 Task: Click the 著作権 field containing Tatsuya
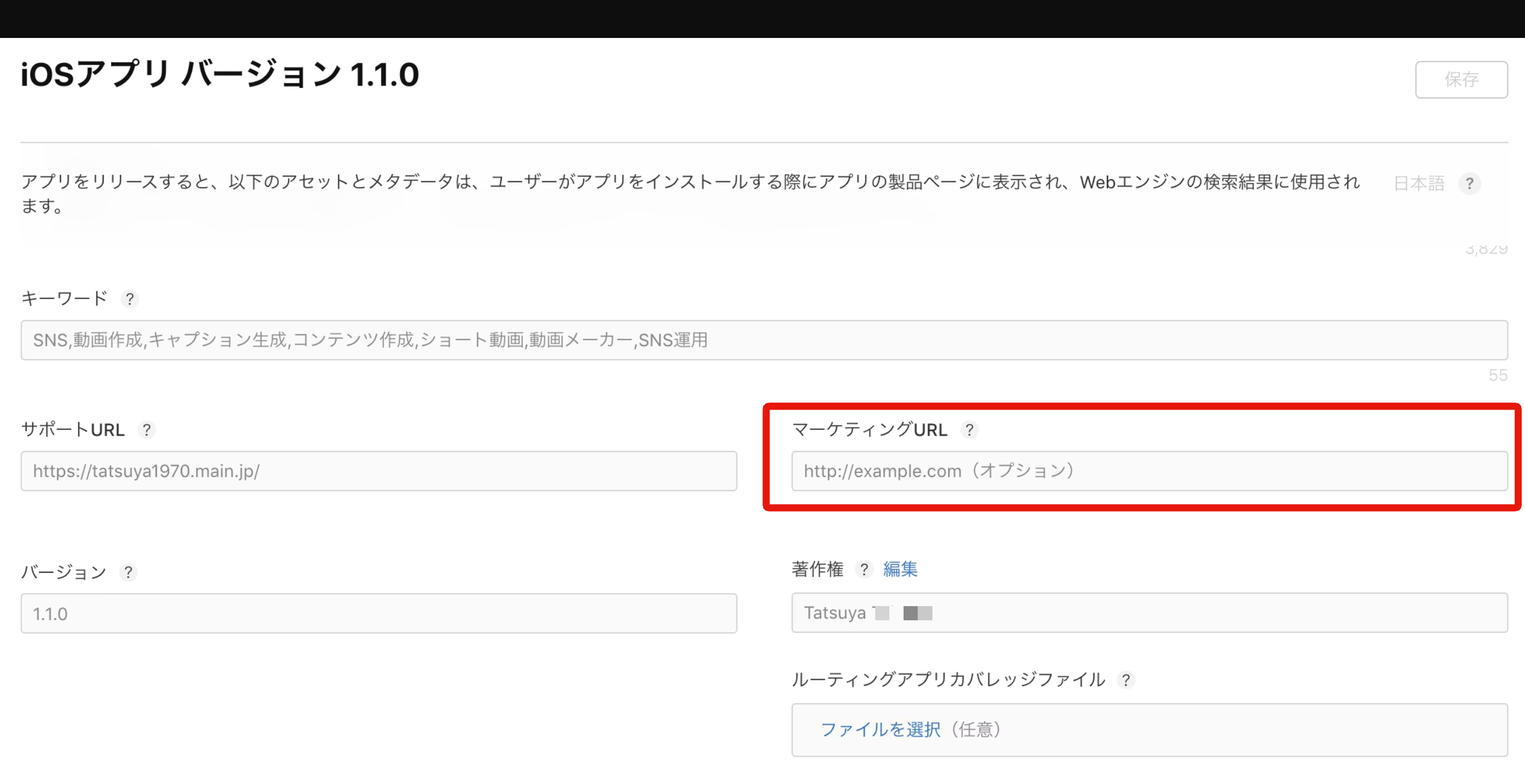click(x=1149, y=613)
